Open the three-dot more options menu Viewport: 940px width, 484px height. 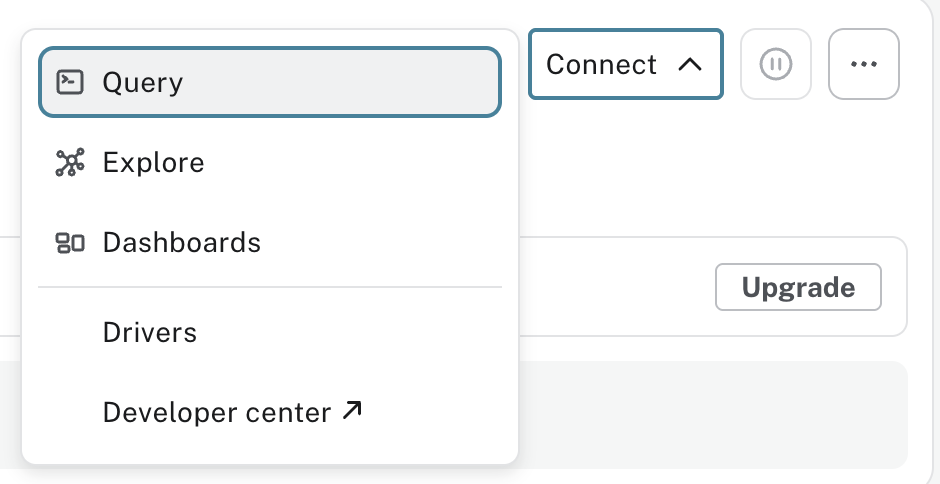864,64
